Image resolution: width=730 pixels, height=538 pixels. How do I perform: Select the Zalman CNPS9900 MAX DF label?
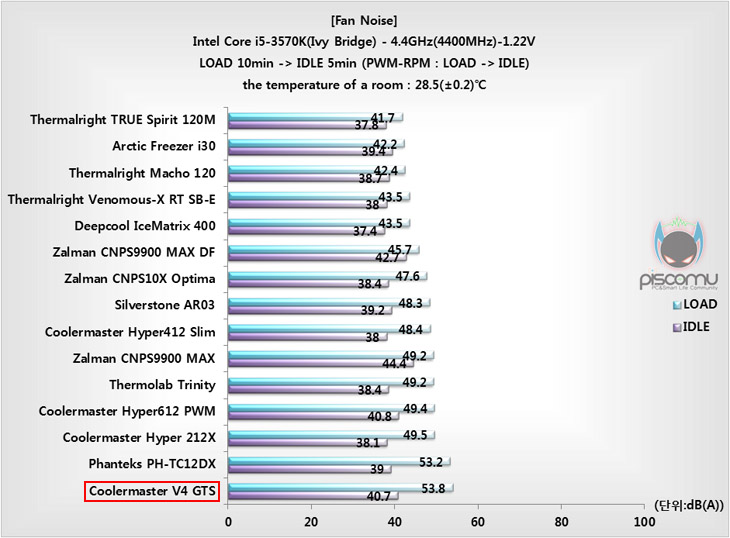134,252
